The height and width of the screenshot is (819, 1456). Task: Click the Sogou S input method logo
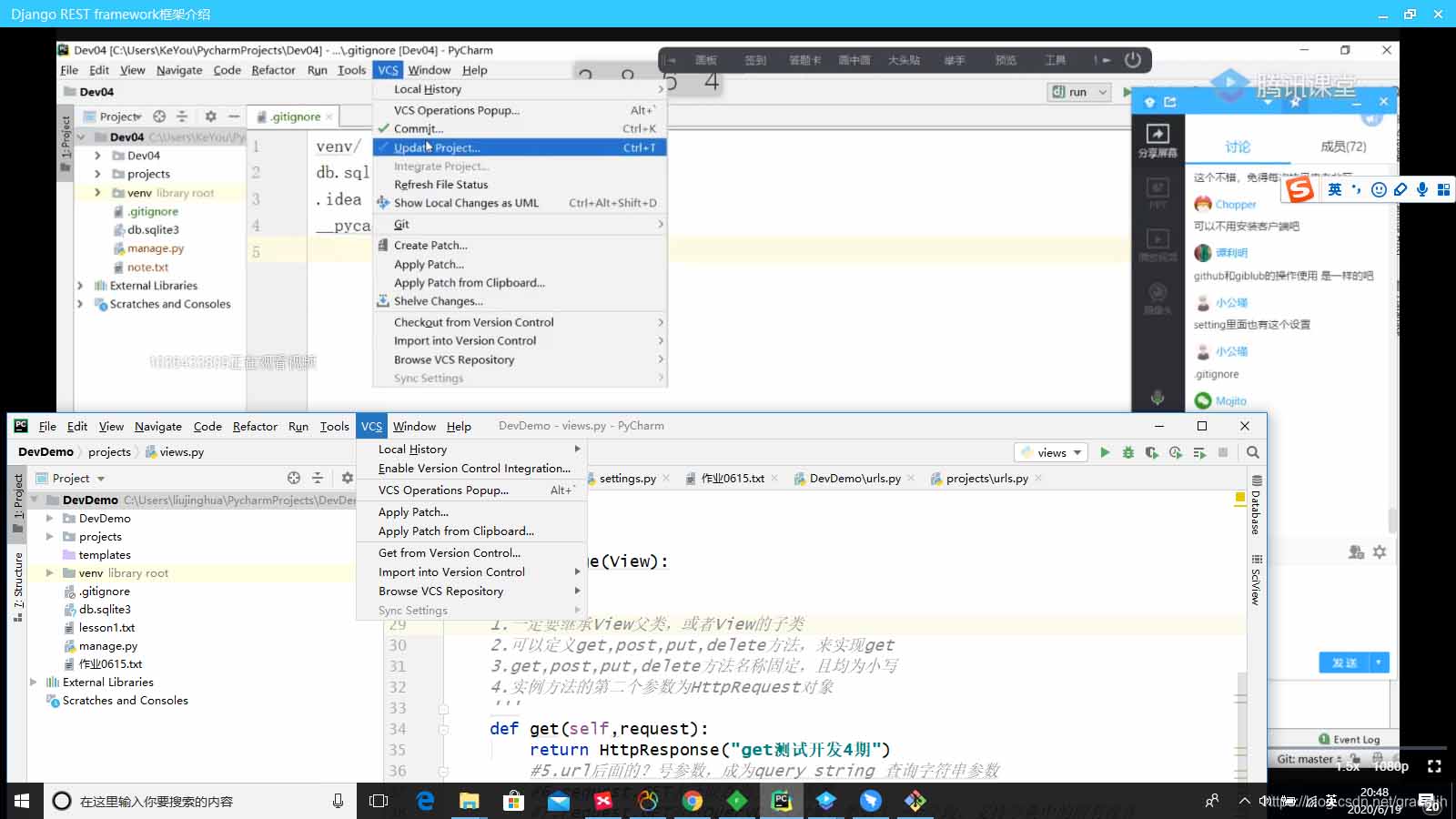[x=1300, y=189]
